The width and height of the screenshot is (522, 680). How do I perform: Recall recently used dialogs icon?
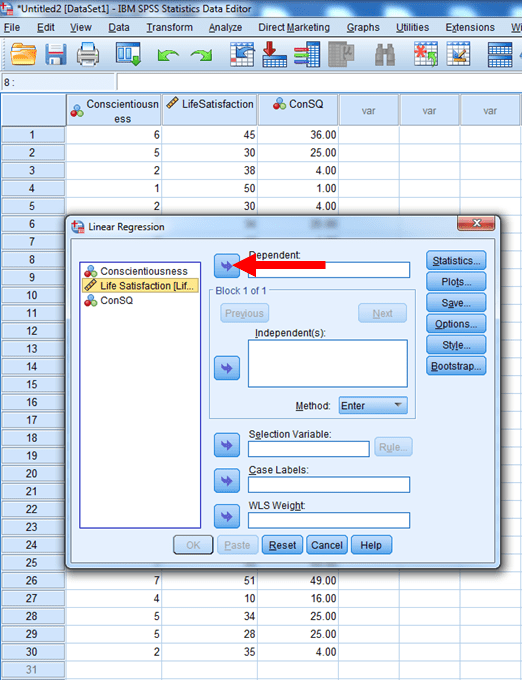coord(128,55)
